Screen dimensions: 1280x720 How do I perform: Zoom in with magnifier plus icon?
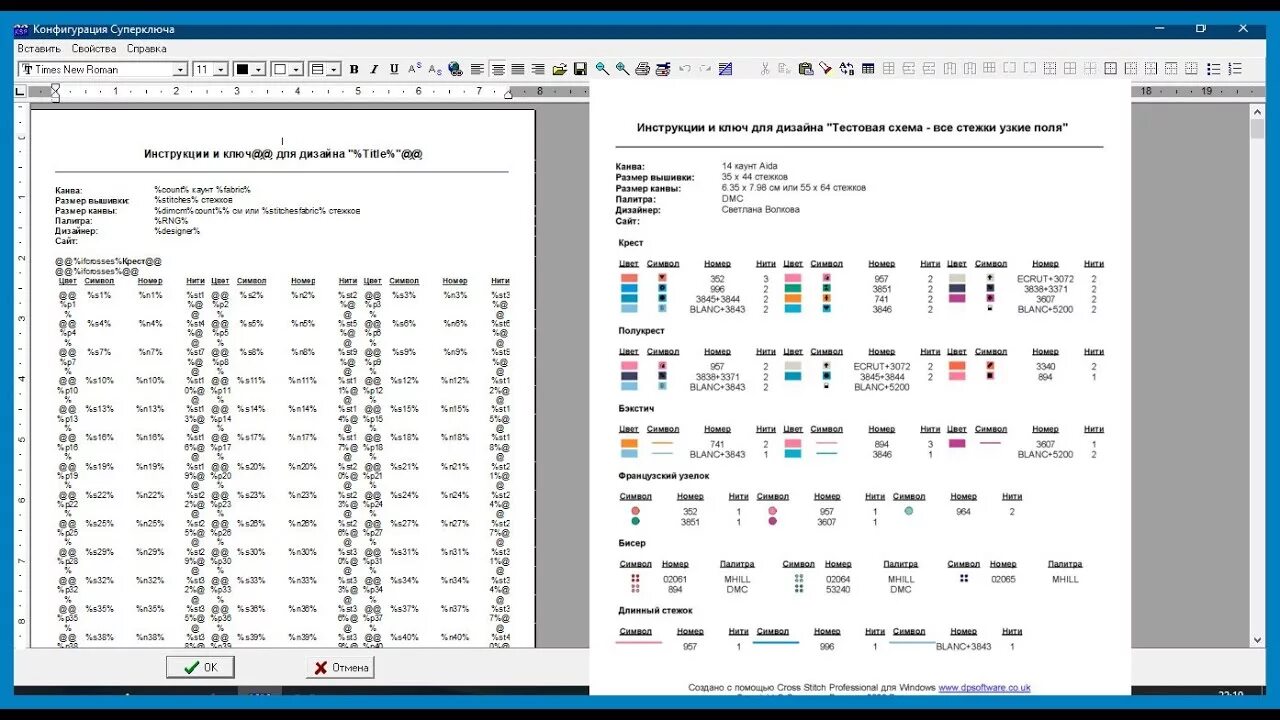[623, 69]
